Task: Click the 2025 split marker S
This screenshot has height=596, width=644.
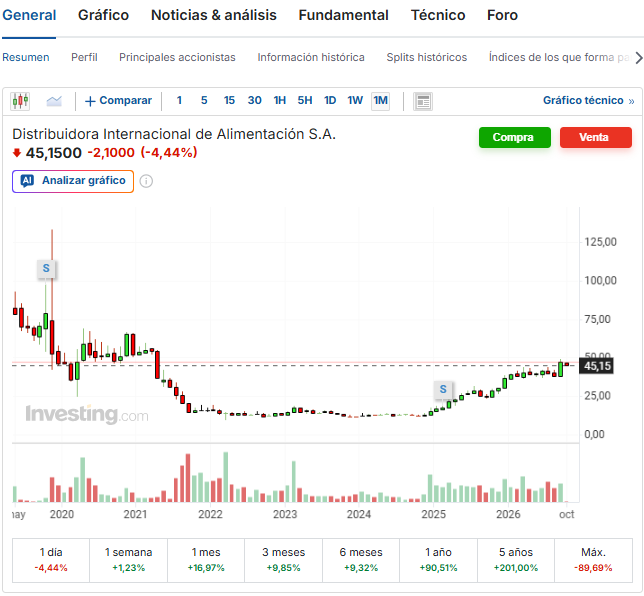Action: (443, 389)
